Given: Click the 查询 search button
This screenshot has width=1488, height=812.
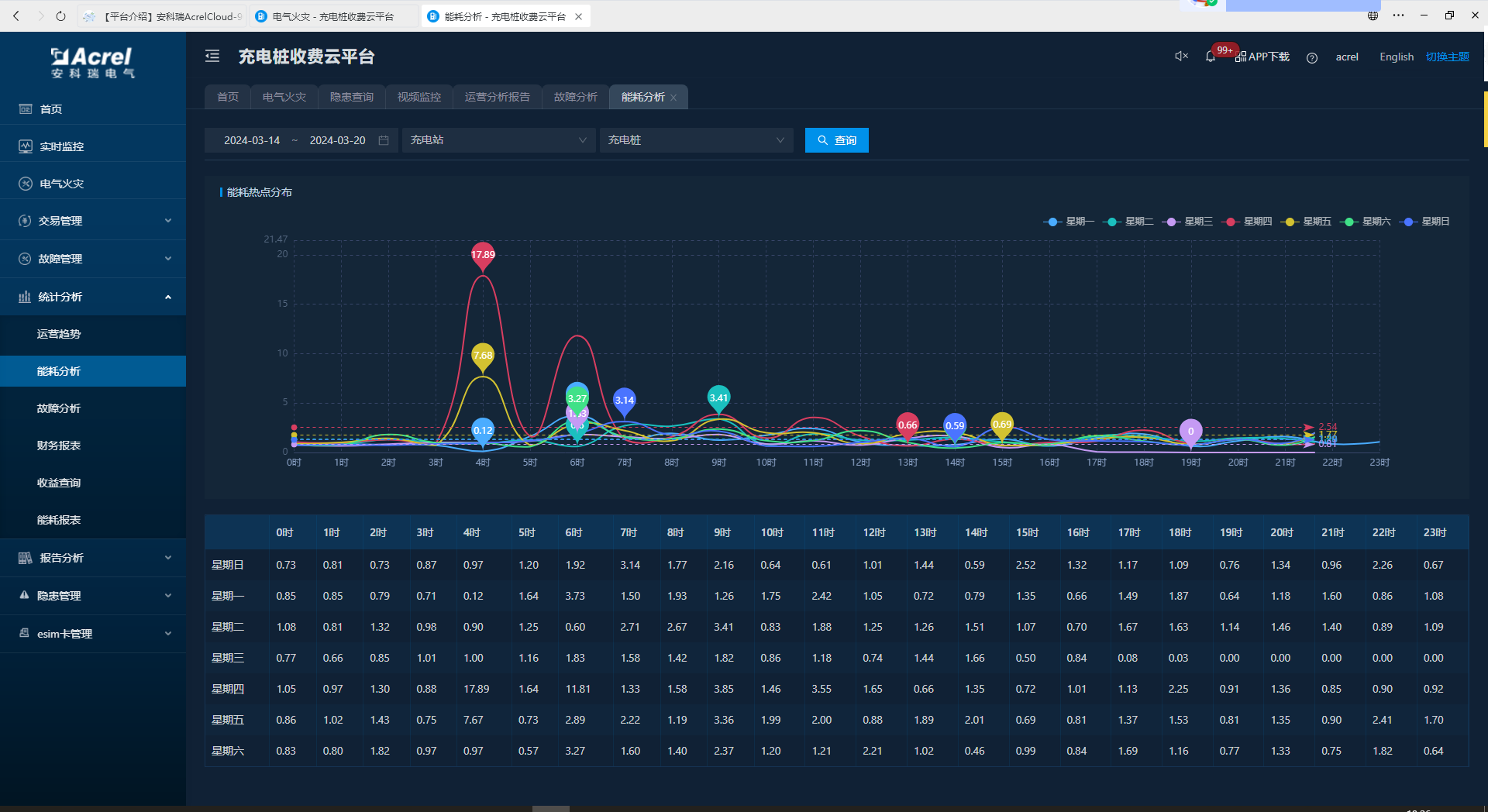Looking at the screenshot, I should point(836,140).
